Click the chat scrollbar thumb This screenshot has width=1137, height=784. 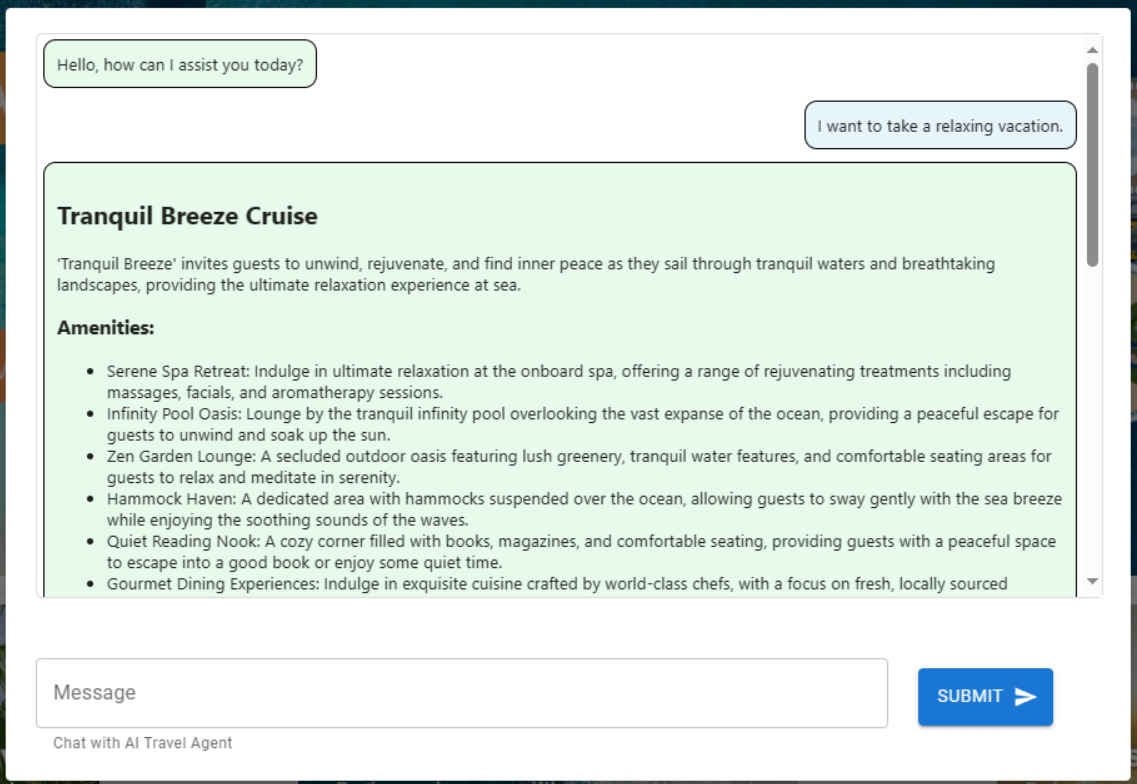tap(1092, 165)
